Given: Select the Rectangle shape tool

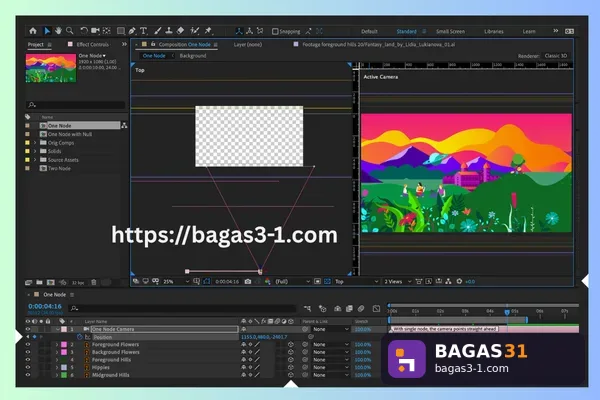Looking at the screenshot, I should click(x=121, y=31).
